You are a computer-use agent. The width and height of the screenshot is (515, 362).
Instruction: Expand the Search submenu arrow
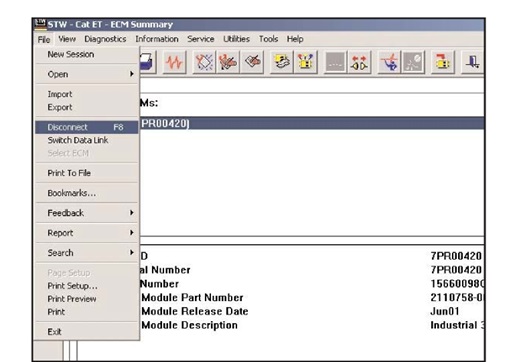point(132,252)
